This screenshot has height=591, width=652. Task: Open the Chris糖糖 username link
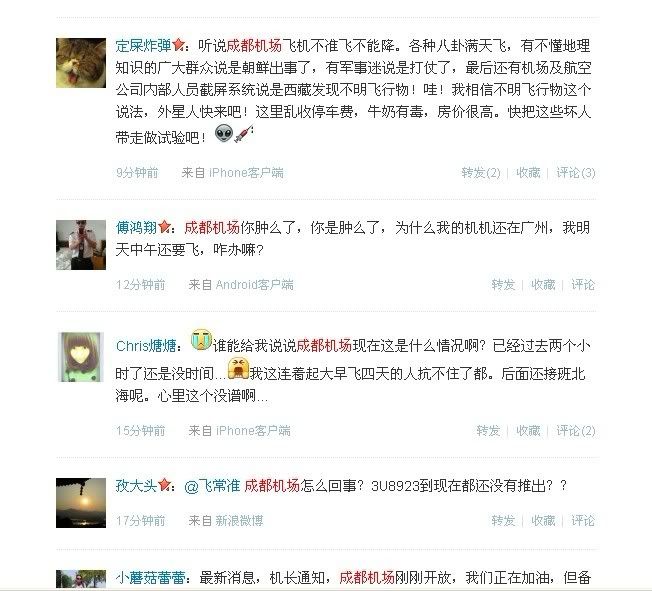(x=146, y=346)
